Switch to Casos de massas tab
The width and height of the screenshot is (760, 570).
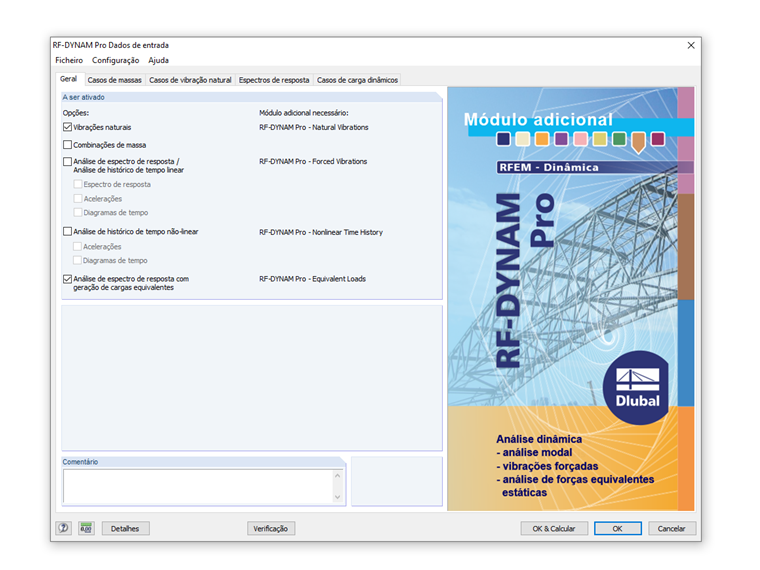(x=114, y=80)
